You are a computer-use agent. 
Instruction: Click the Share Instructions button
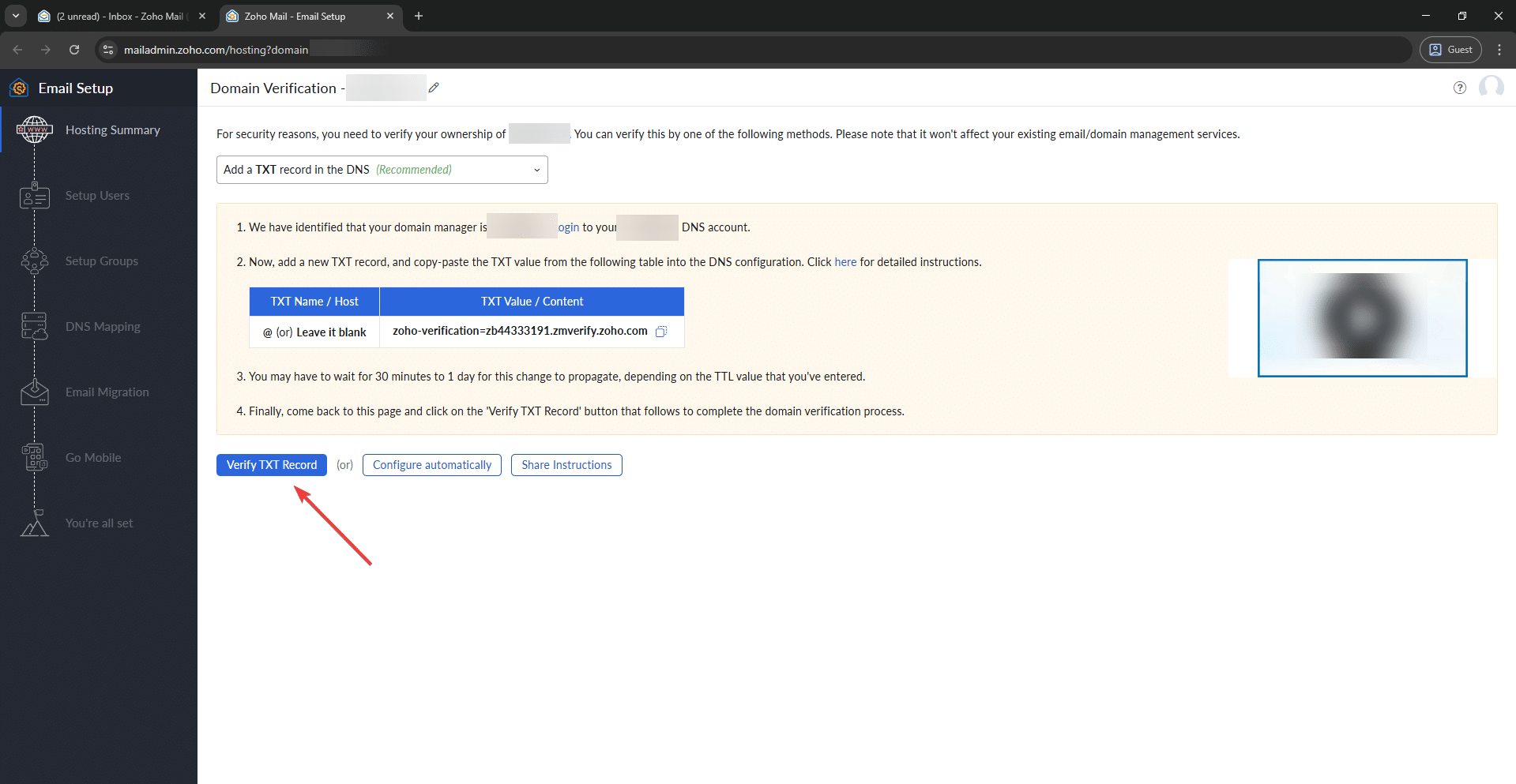point(566,465)
